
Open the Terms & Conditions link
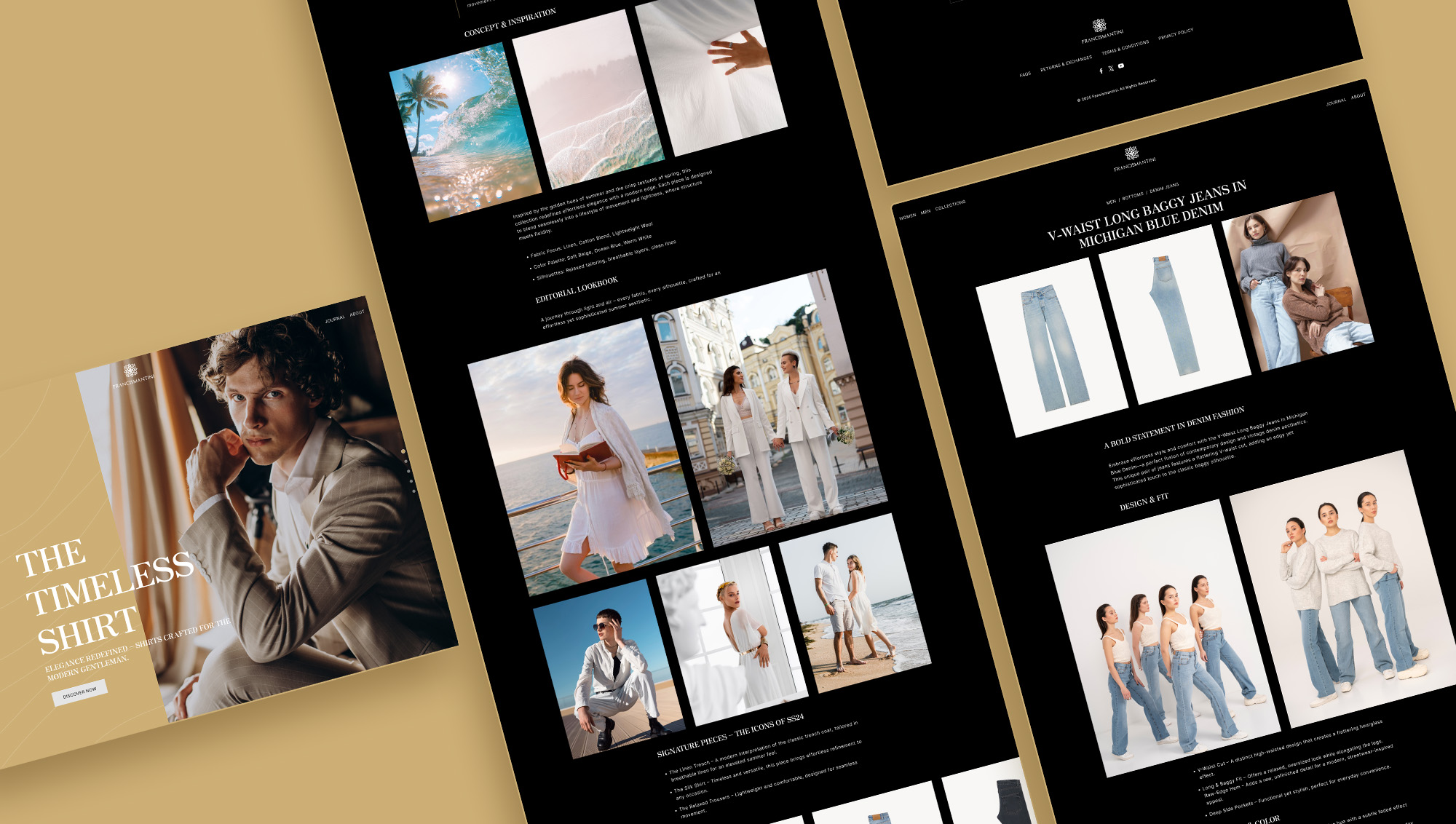point(1125,47)
